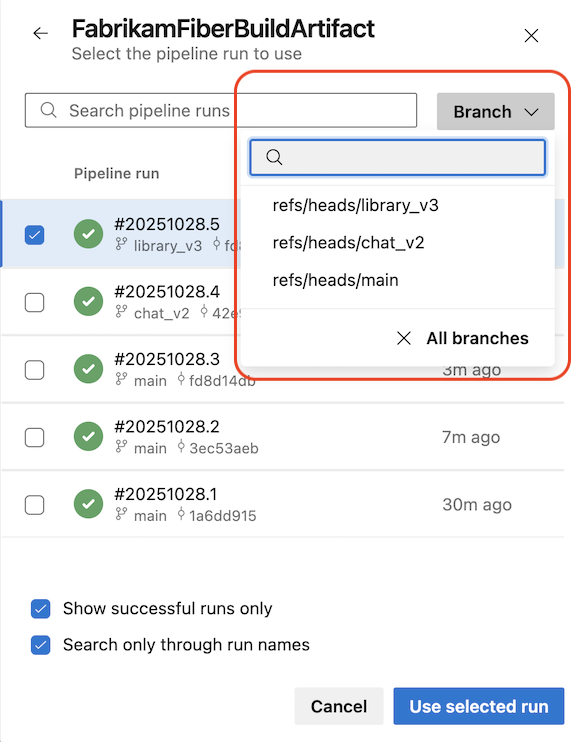The height and width of the screenshot is (742, 585).
Task: Click Use selected run button
Action: (x=479, y=706)
